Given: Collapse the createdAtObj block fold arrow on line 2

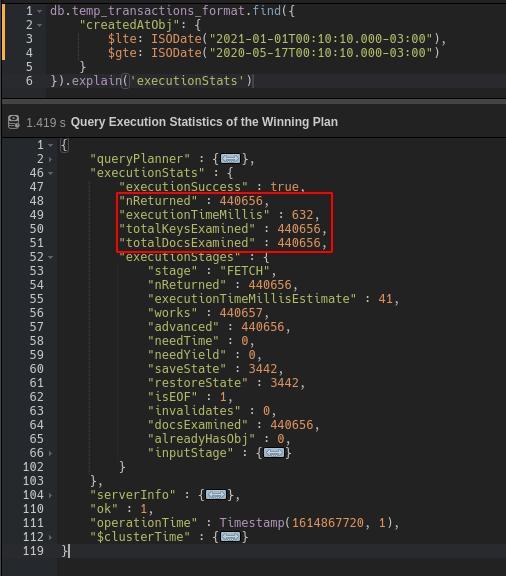Looking at the screenshot, I should (40, 25).
